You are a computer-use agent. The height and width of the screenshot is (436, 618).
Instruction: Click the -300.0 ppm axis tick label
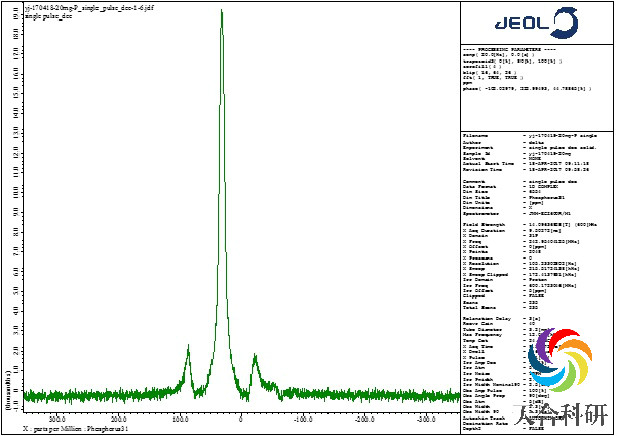[423, 419]
